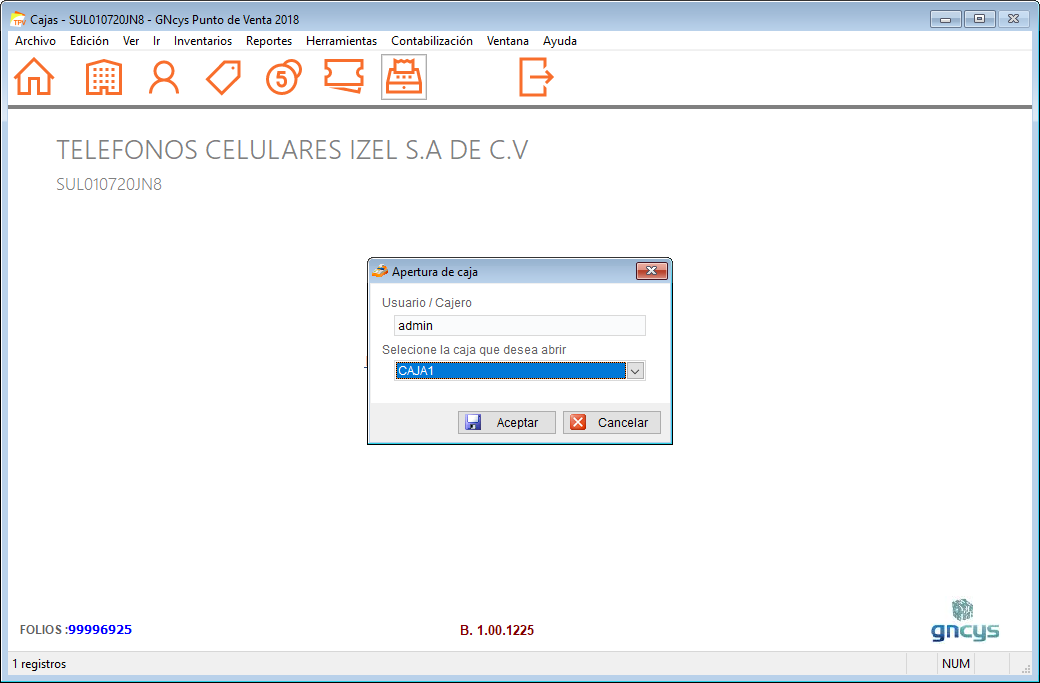Open the Ventana menu
Image resolution: width=1040 pixels, height=683 pixels.
507,40
